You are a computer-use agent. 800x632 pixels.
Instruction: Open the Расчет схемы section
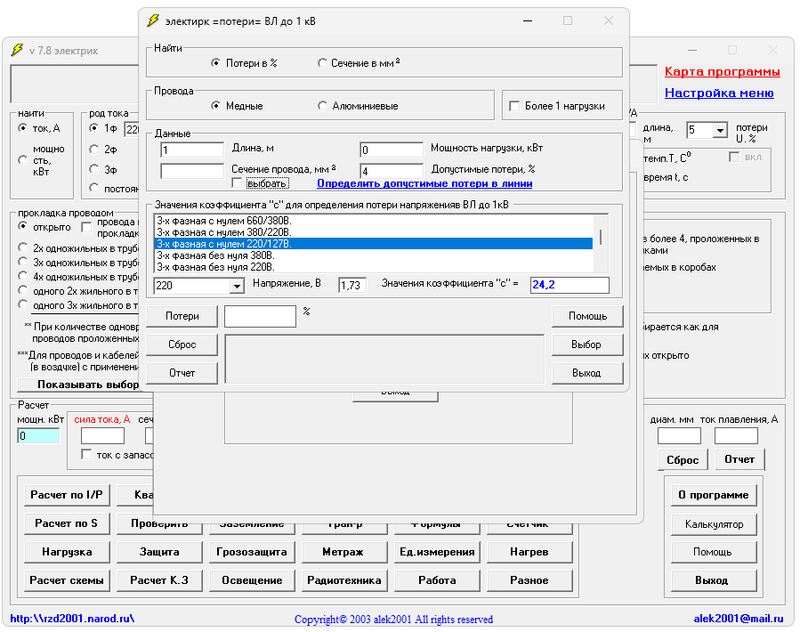pyautogui.click(x=67, y=580)
